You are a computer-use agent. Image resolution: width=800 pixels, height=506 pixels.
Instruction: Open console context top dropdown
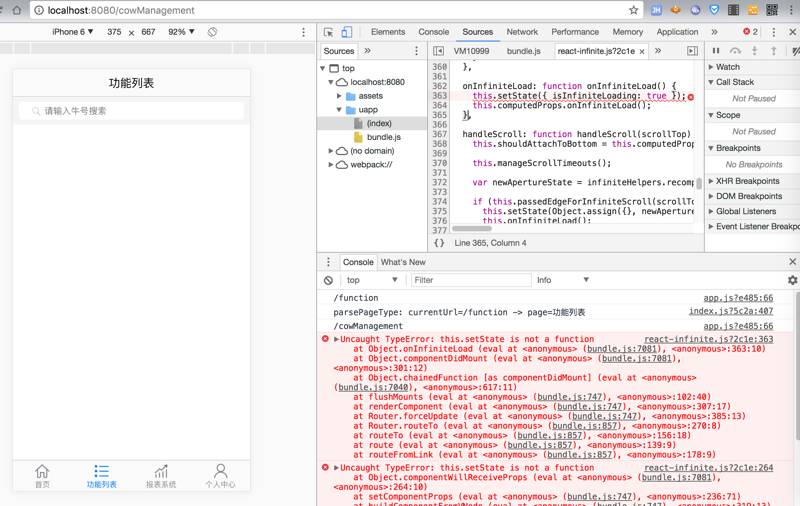point(372,280)
